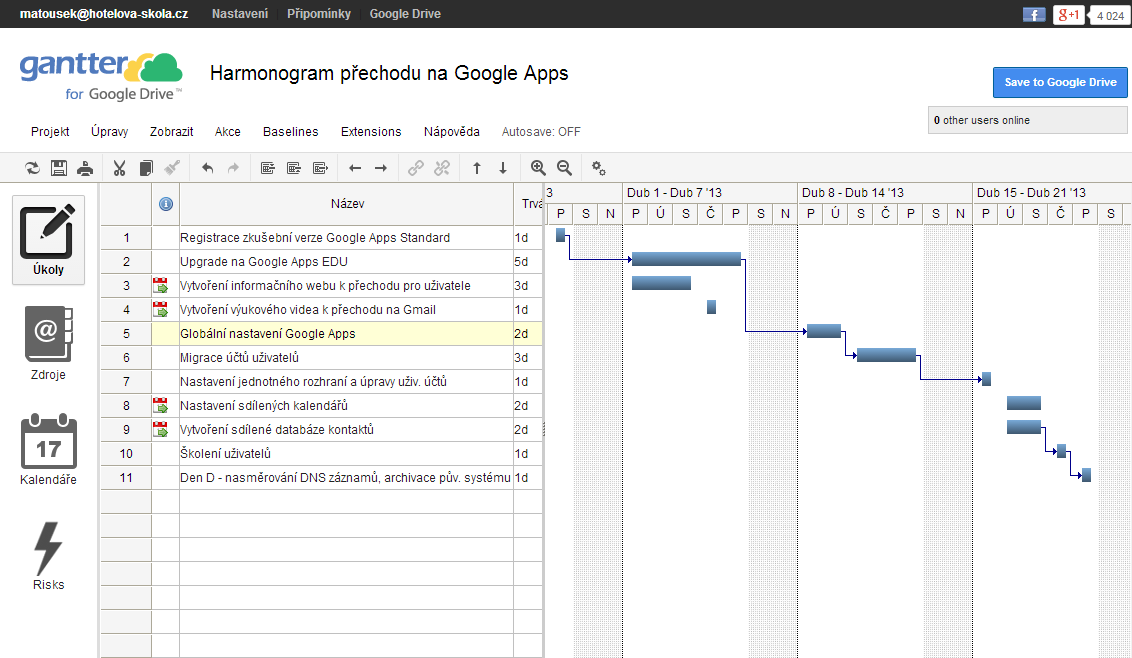Click the constraint calendar icon in row 8
This screenshot has width=1132, height=658.
160,406
